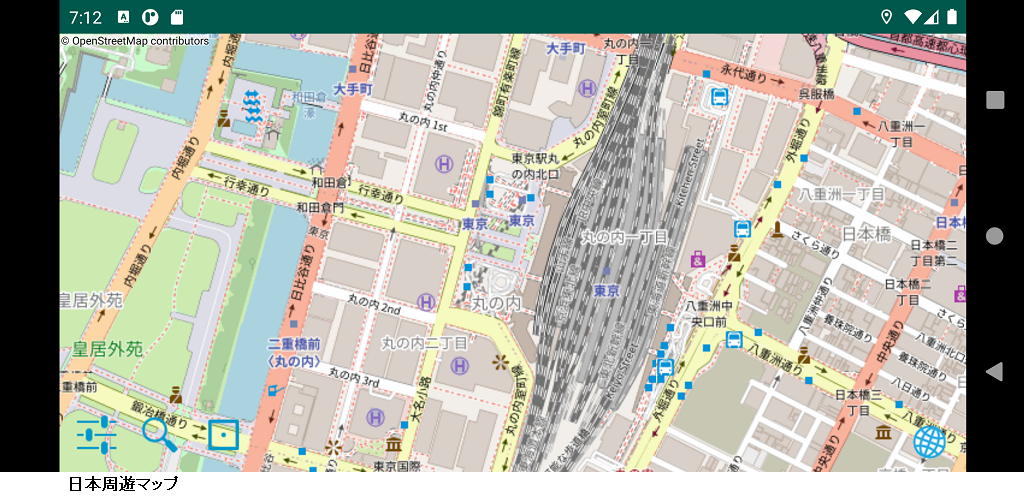Tap the hotel icon near 大手町 station label
Viewport: 1024px width, 500px height.
[x=588, y=87]
